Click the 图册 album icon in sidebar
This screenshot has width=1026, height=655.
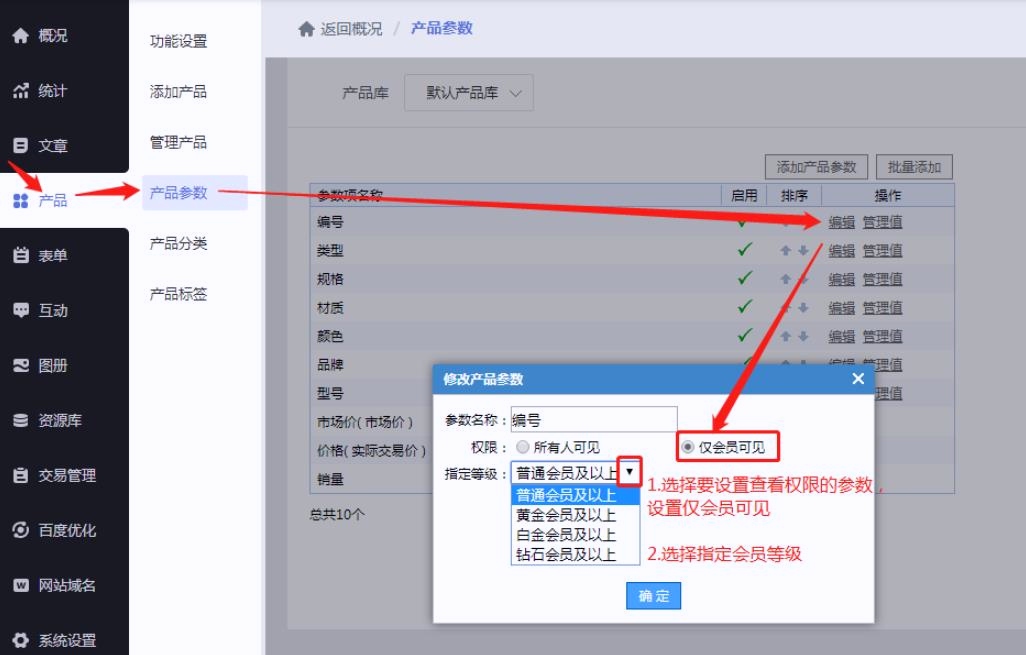click(x=20, y=366)
